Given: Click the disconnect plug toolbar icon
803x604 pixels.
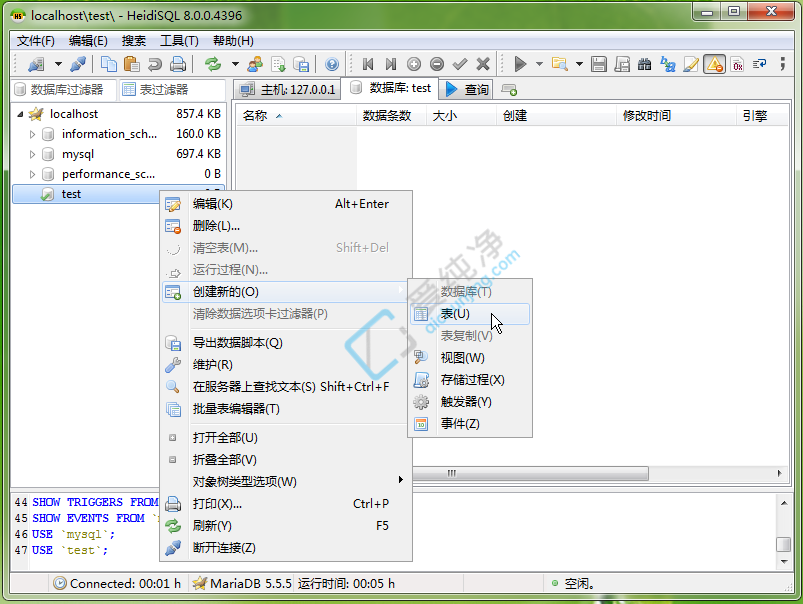Looking at the screenshot, I should pos(78,64).
